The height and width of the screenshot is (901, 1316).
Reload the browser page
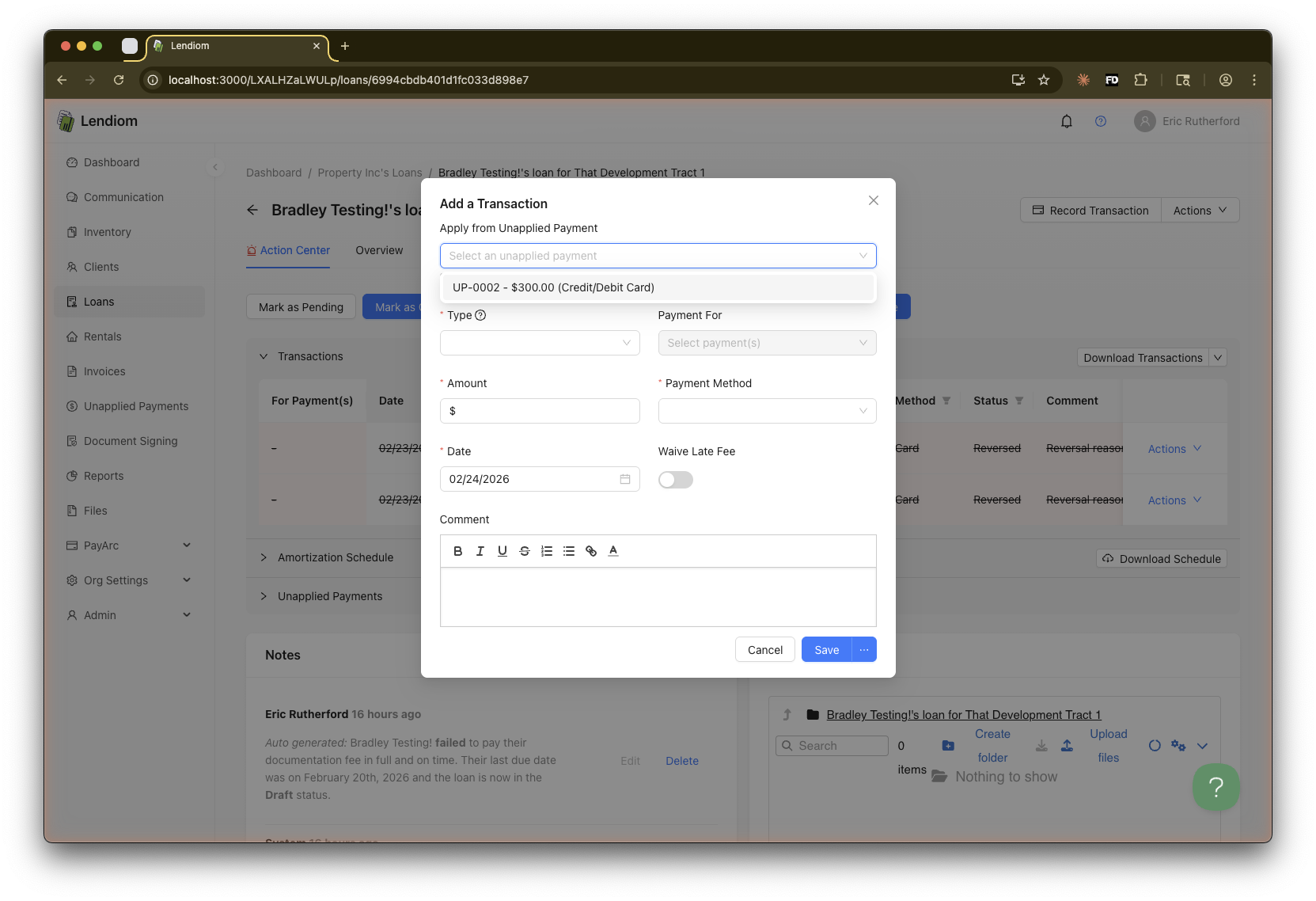point(119,80)
